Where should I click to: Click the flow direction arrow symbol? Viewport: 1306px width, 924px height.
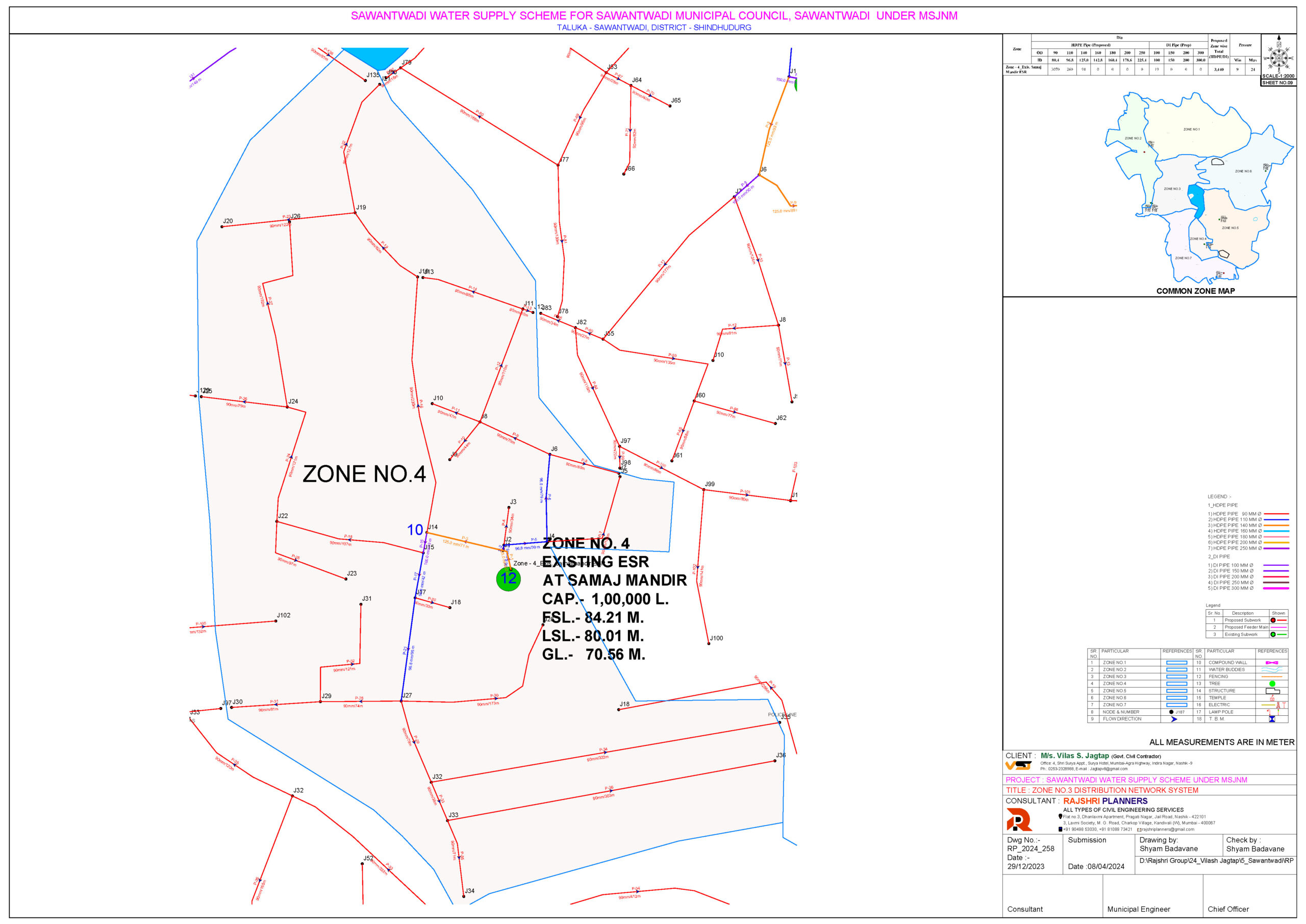[x=1174, y=719]
